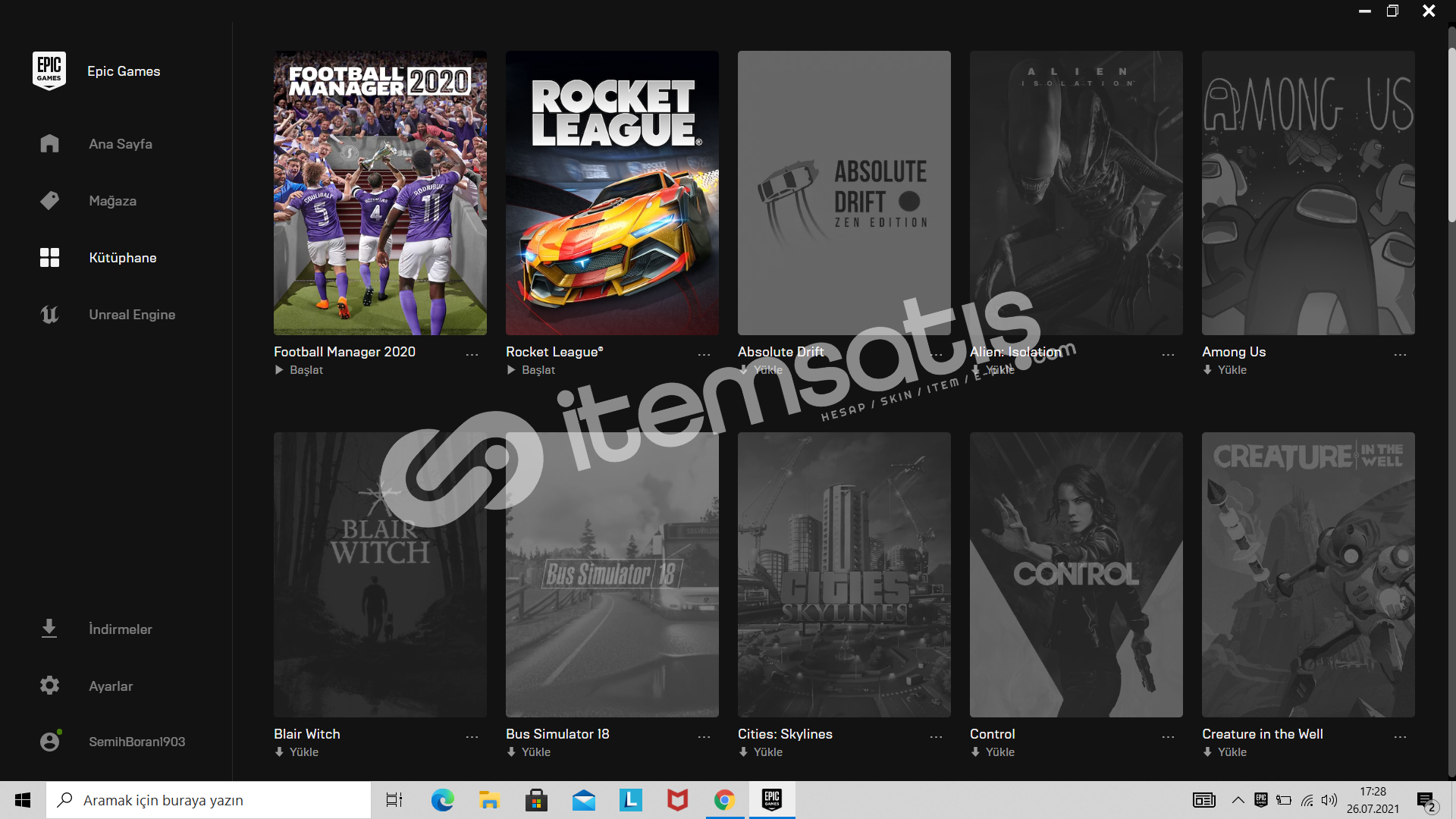Viewport: 1456px width, 819px height.
Task: Click the Control cover art
Action: (x=1076, y=575)
